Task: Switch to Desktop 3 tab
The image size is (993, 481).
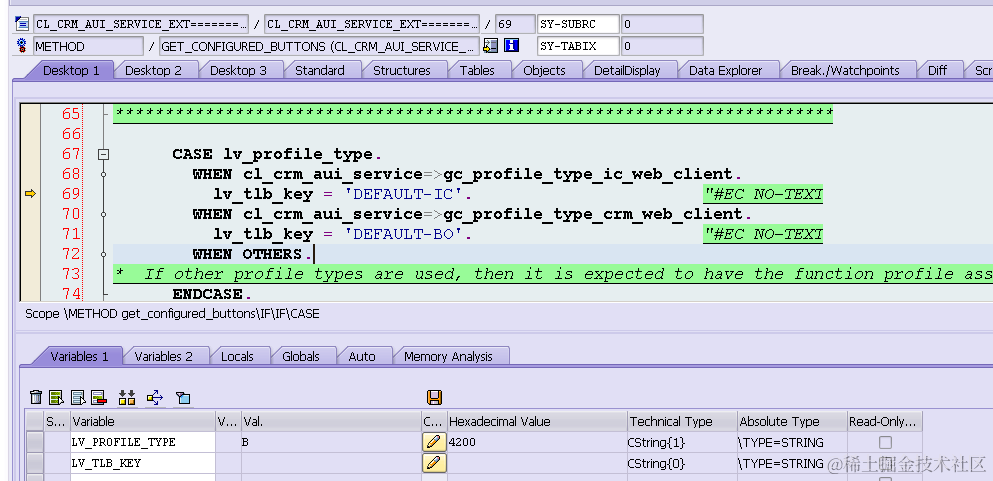Action: pos(238,70)
